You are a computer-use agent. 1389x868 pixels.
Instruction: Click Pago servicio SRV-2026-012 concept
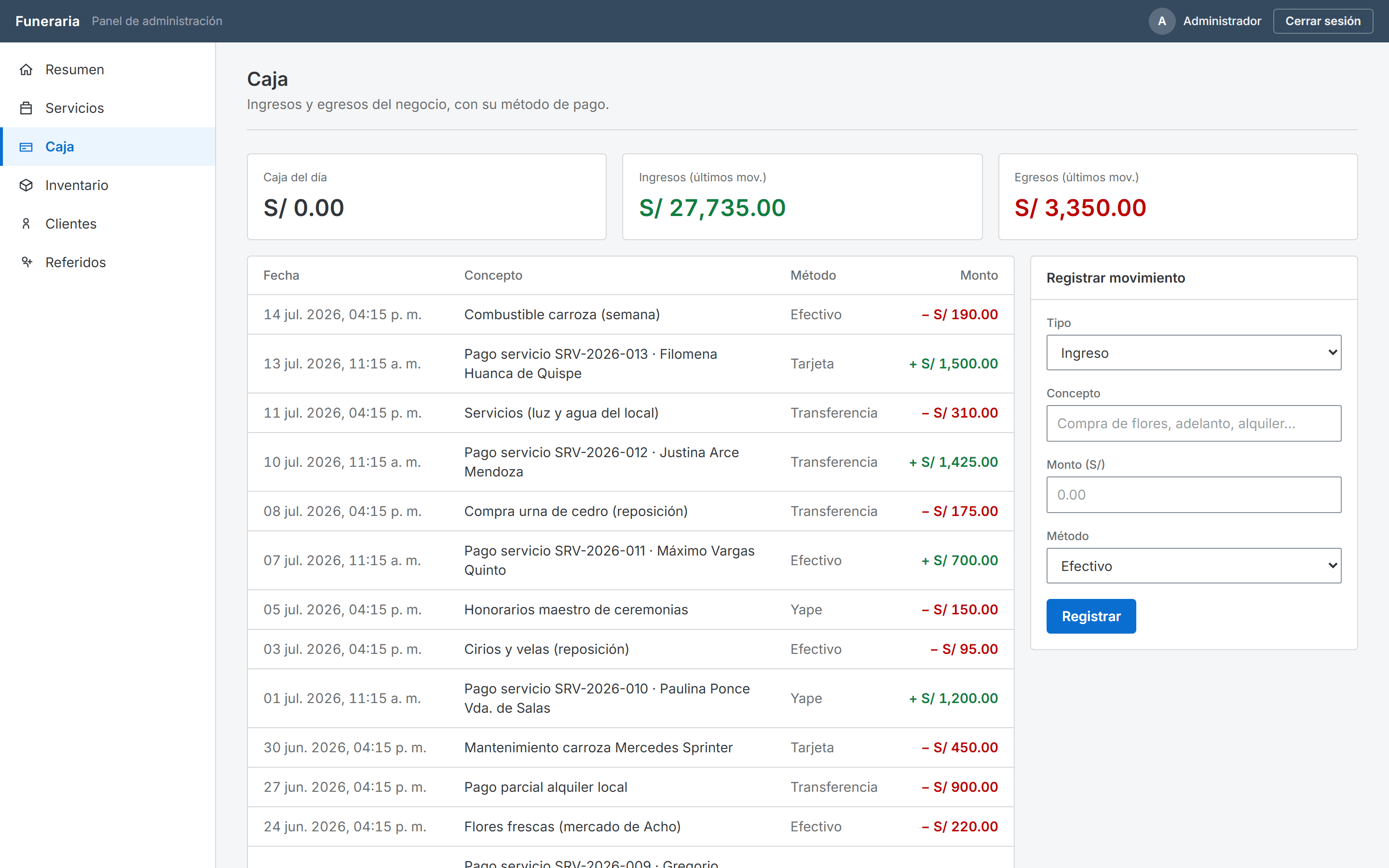pyautogui.click(x=601, y=461)
